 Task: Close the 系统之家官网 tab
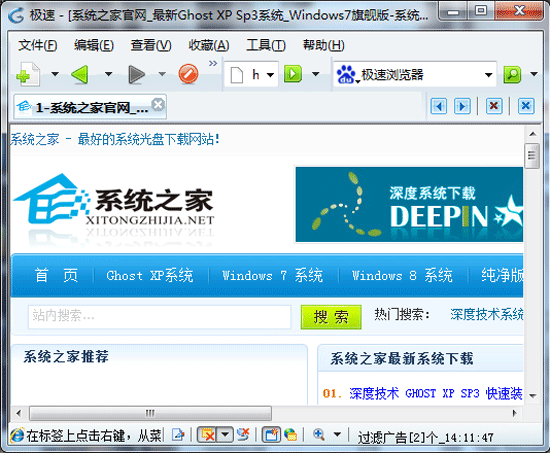click(158, 105)
